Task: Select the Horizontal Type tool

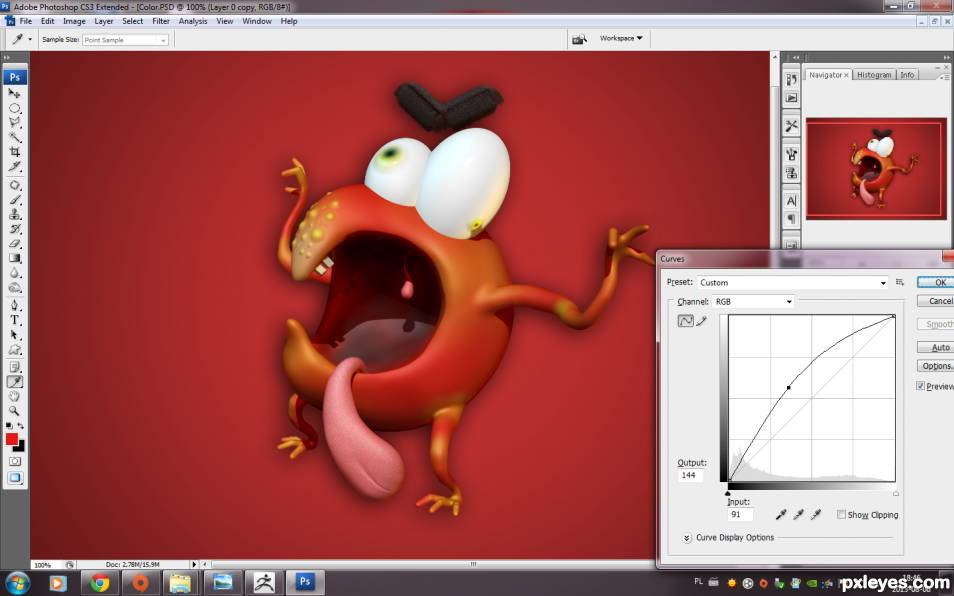Action: click(x=14, y=320)
